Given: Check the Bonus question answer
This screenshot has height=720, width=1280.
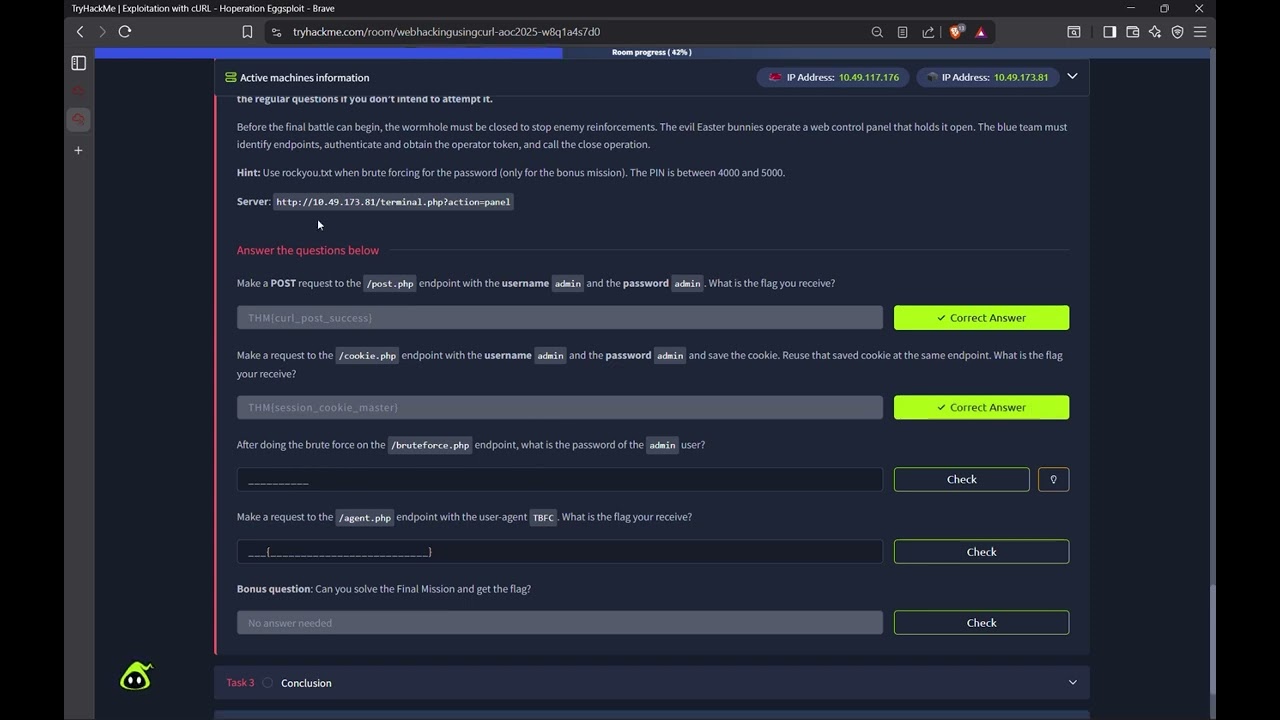Looking at the screenshot, I should (x=981, y=623).
